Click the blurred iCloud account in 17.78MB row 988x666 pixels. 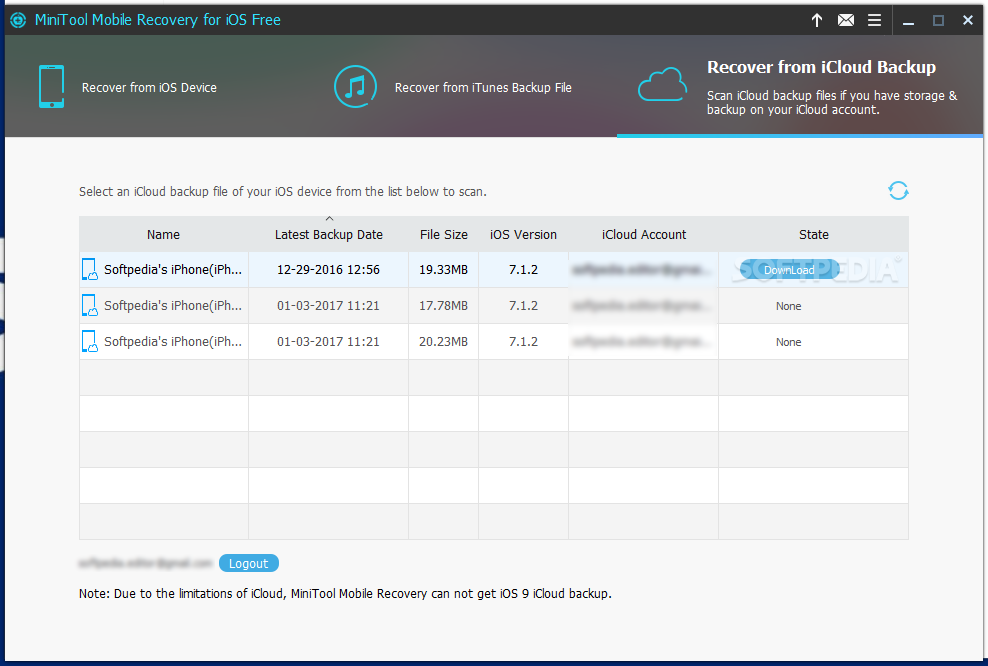click(641, 306)
